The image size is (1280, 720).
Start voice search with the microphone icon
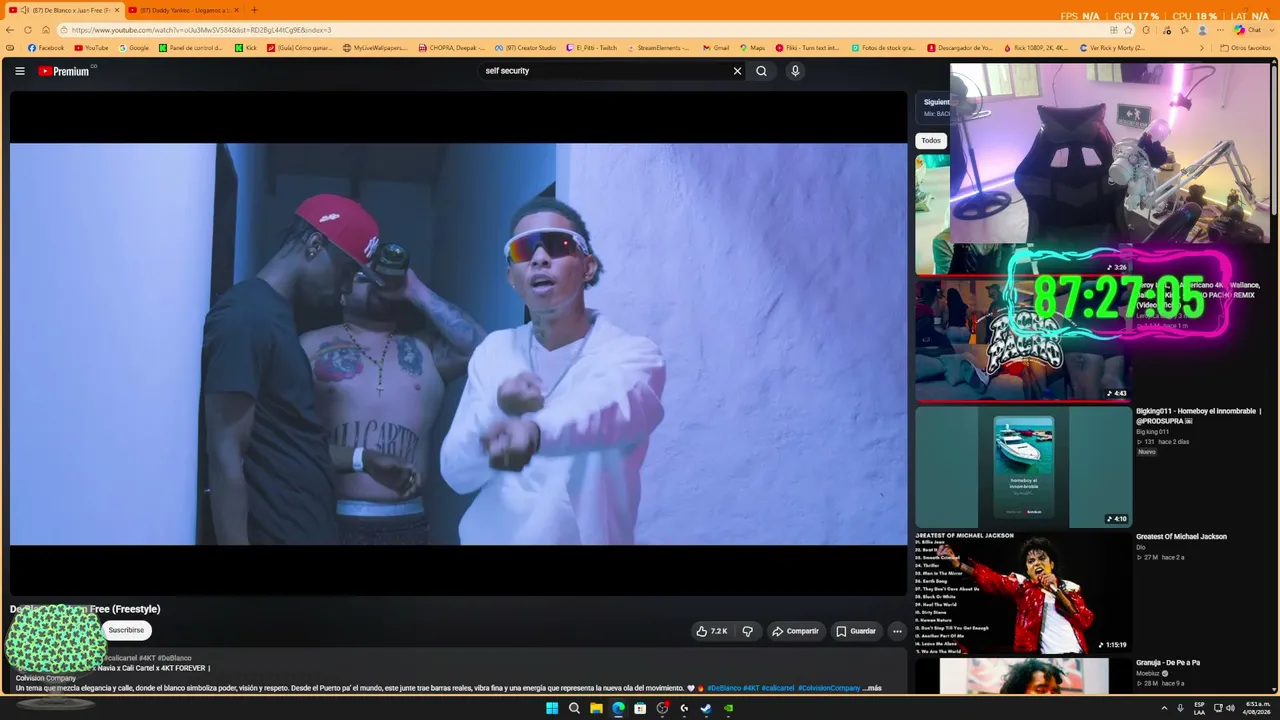[x=795, y=71]
